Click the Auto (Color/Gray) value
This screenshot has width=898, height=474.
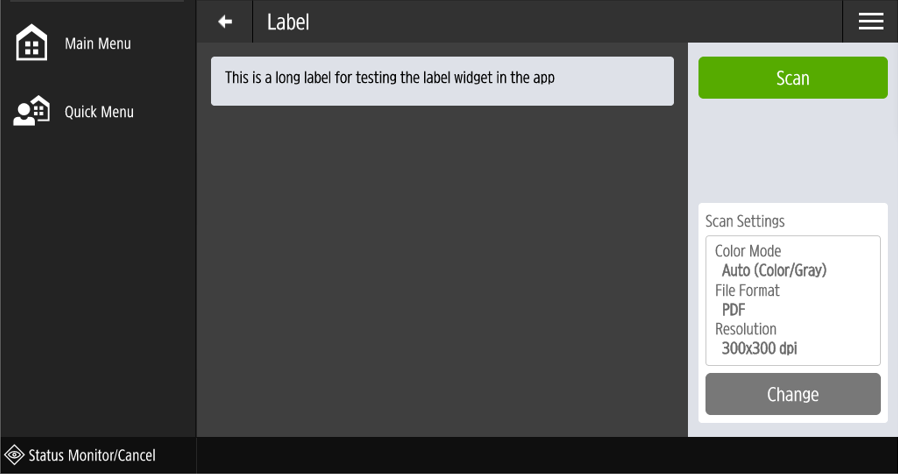(774, 270)
